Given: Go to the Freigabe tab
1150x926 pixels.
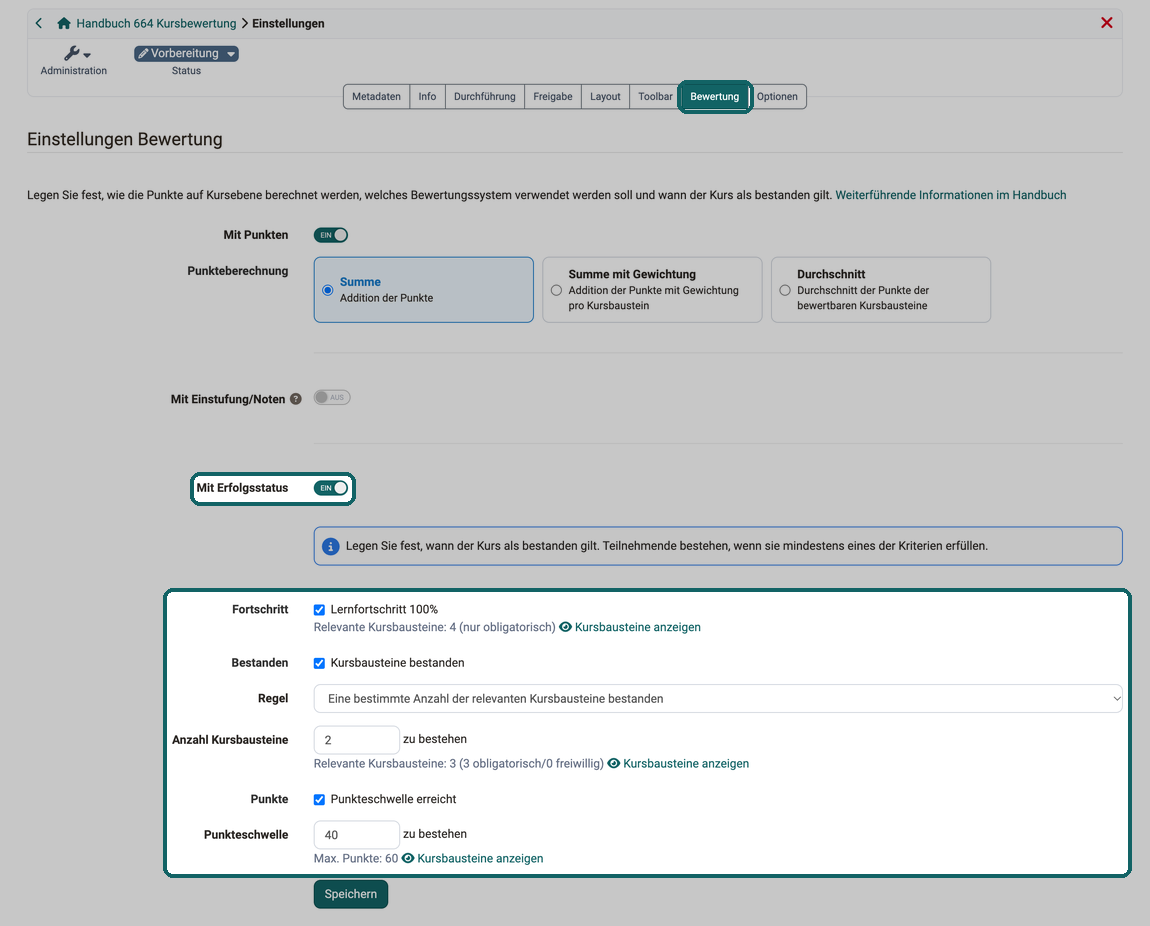Looking at the screenshot, I should click(552, 97).
